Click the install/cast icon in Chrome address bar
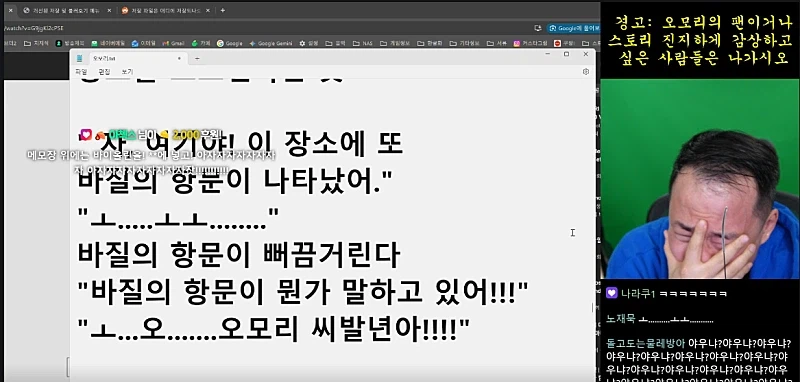 pyautogui.click(x=537, y=28)
